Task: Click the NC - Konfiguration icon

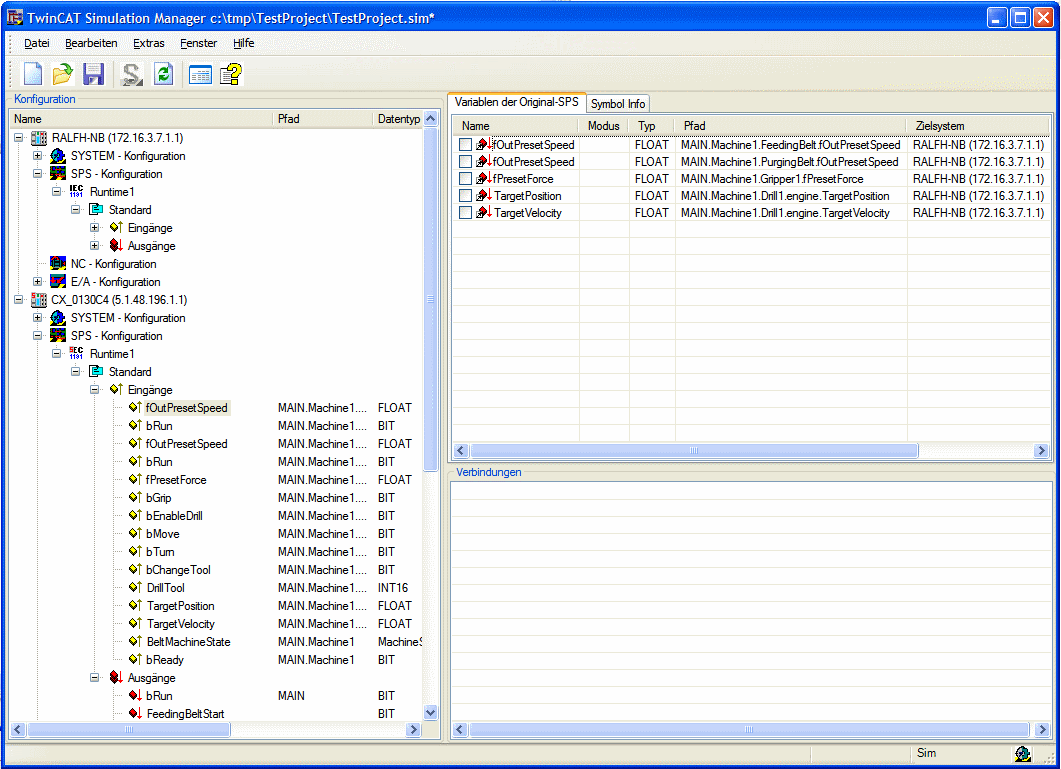Action: (58, 264)
